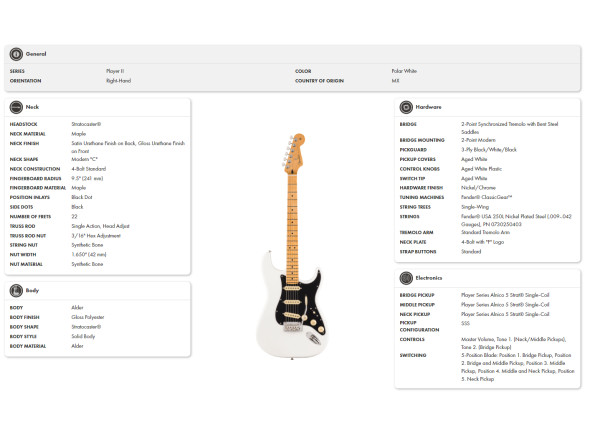Click the General section info icon
Viewport: 590px width, 434px height.
16,54
